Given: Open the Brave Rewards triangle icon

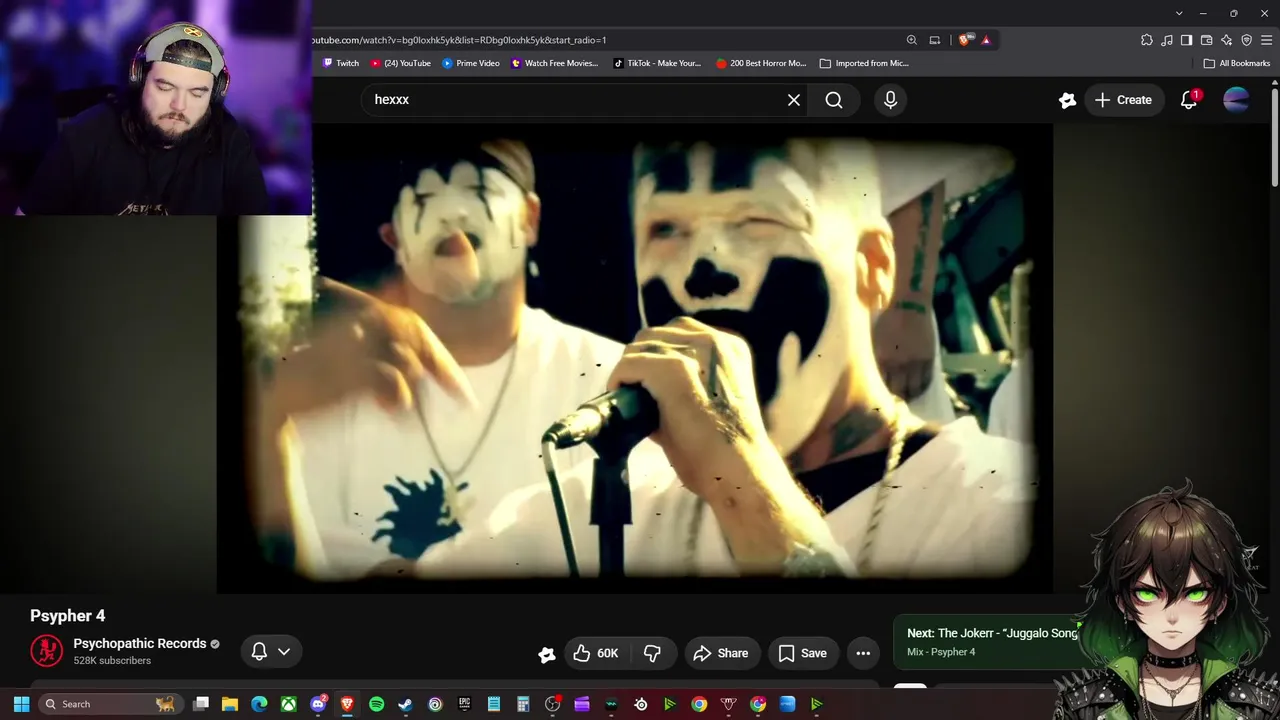Looking at the screenshot, I should 986,40.
